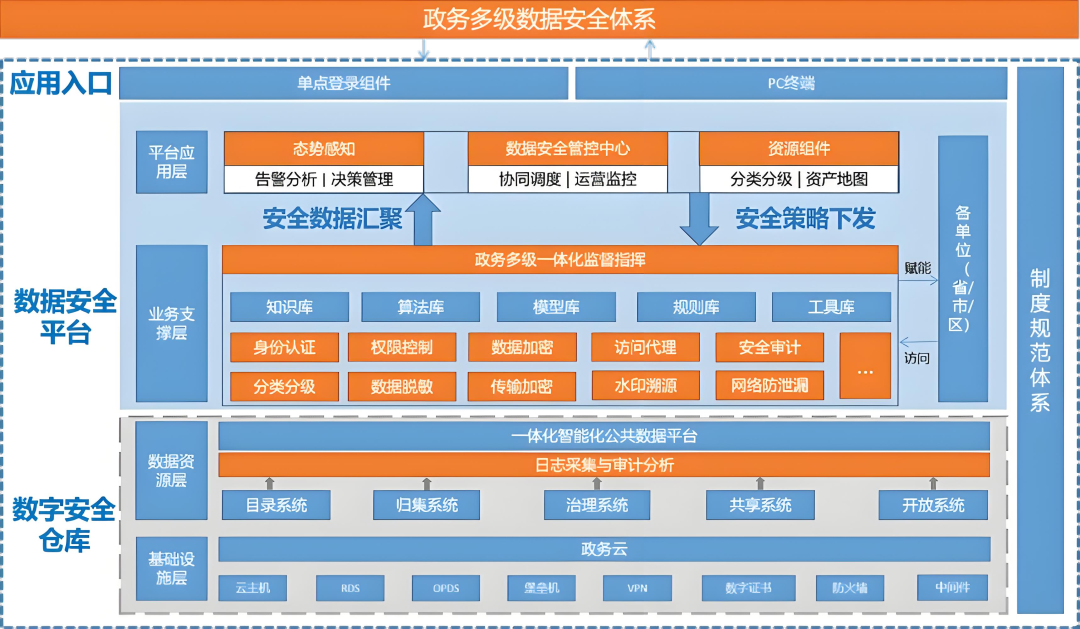This screenshot has width=1080, height=629.
Task: Select the 政务多级一体化监督指挥 bar
Action: [x=560, y=260]
